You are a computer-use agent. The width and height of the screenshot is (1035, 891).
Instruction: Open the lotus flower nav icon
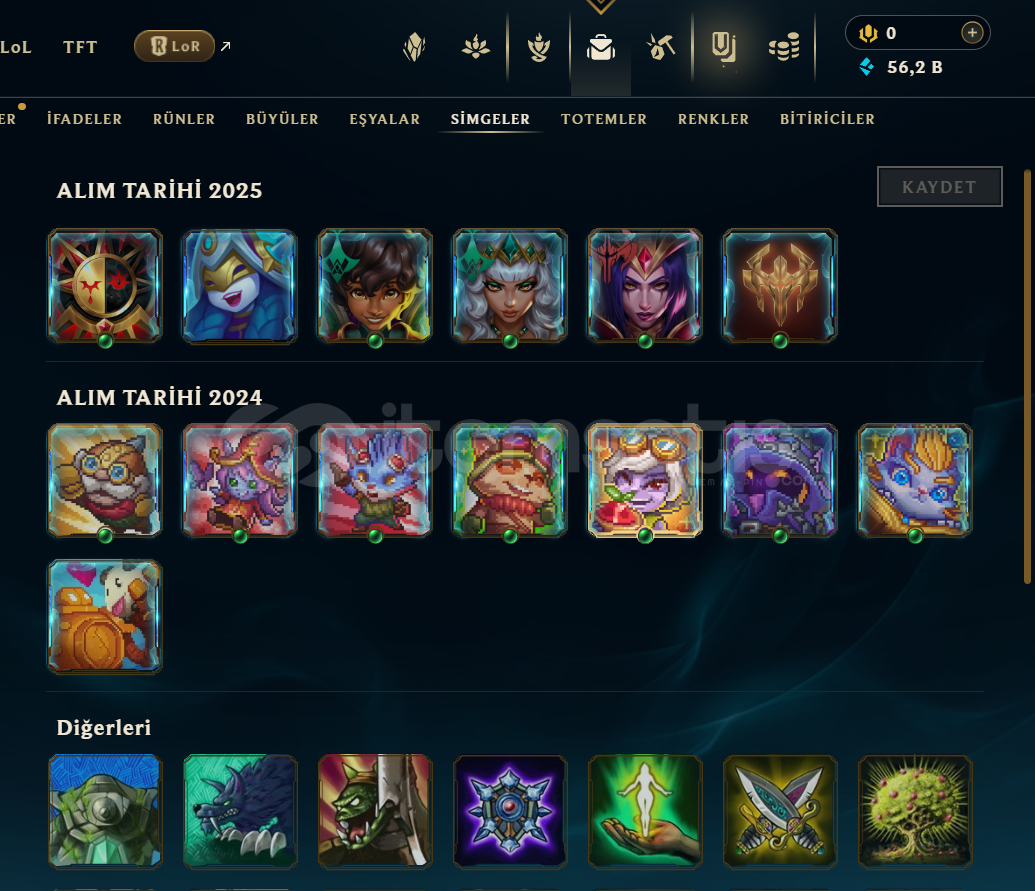coord(475,48)
